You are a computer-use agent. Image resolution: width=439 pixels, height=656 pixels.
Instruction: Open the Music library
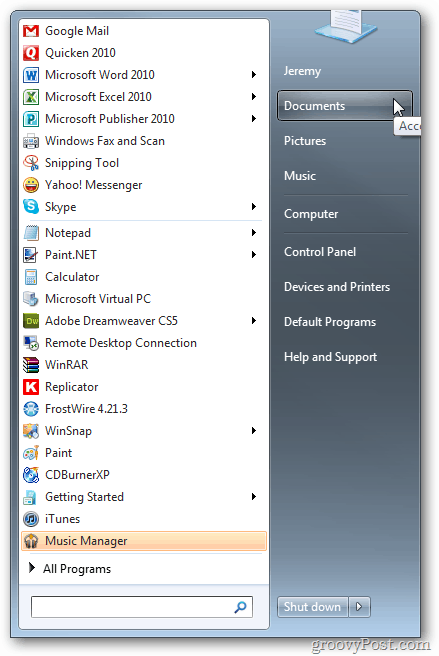300,176
